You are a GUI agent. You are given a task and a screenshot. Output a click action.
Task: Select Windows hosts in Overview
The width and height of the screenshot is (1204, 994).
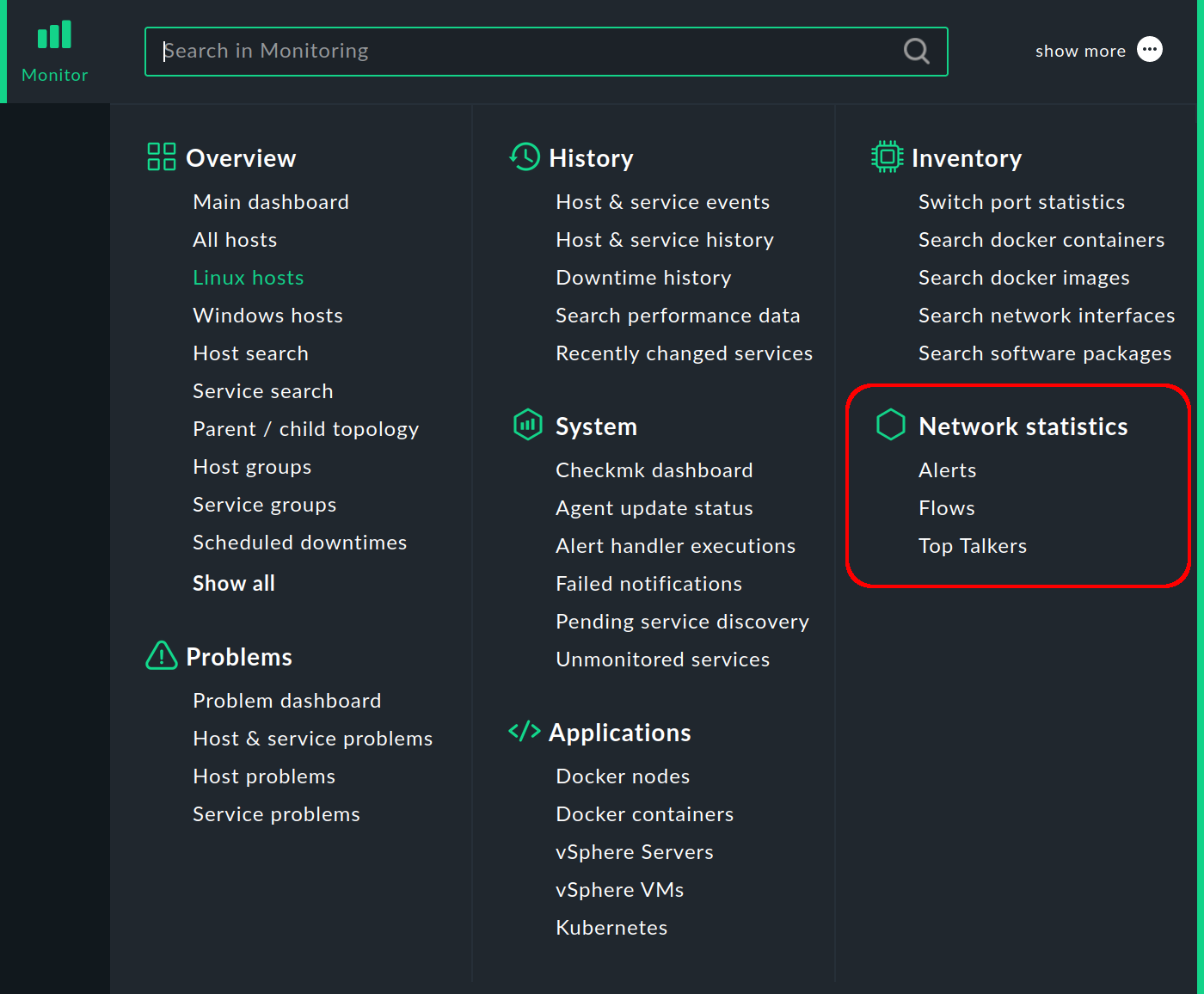[x=267, y=315]
